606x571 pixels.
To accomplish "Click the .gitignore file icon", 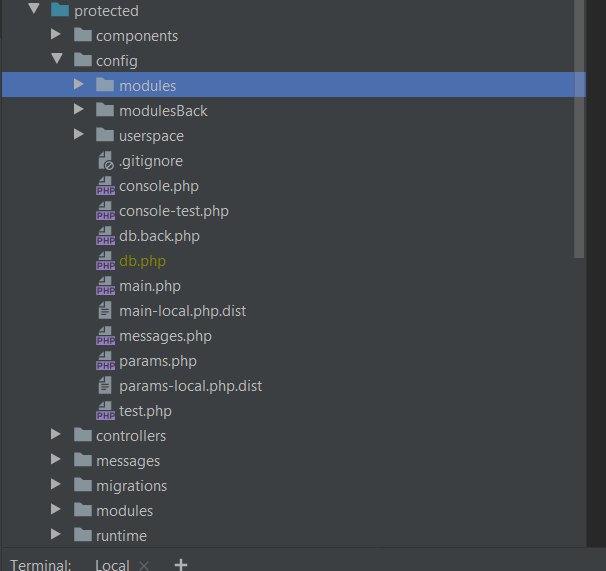I will (106, 160).
